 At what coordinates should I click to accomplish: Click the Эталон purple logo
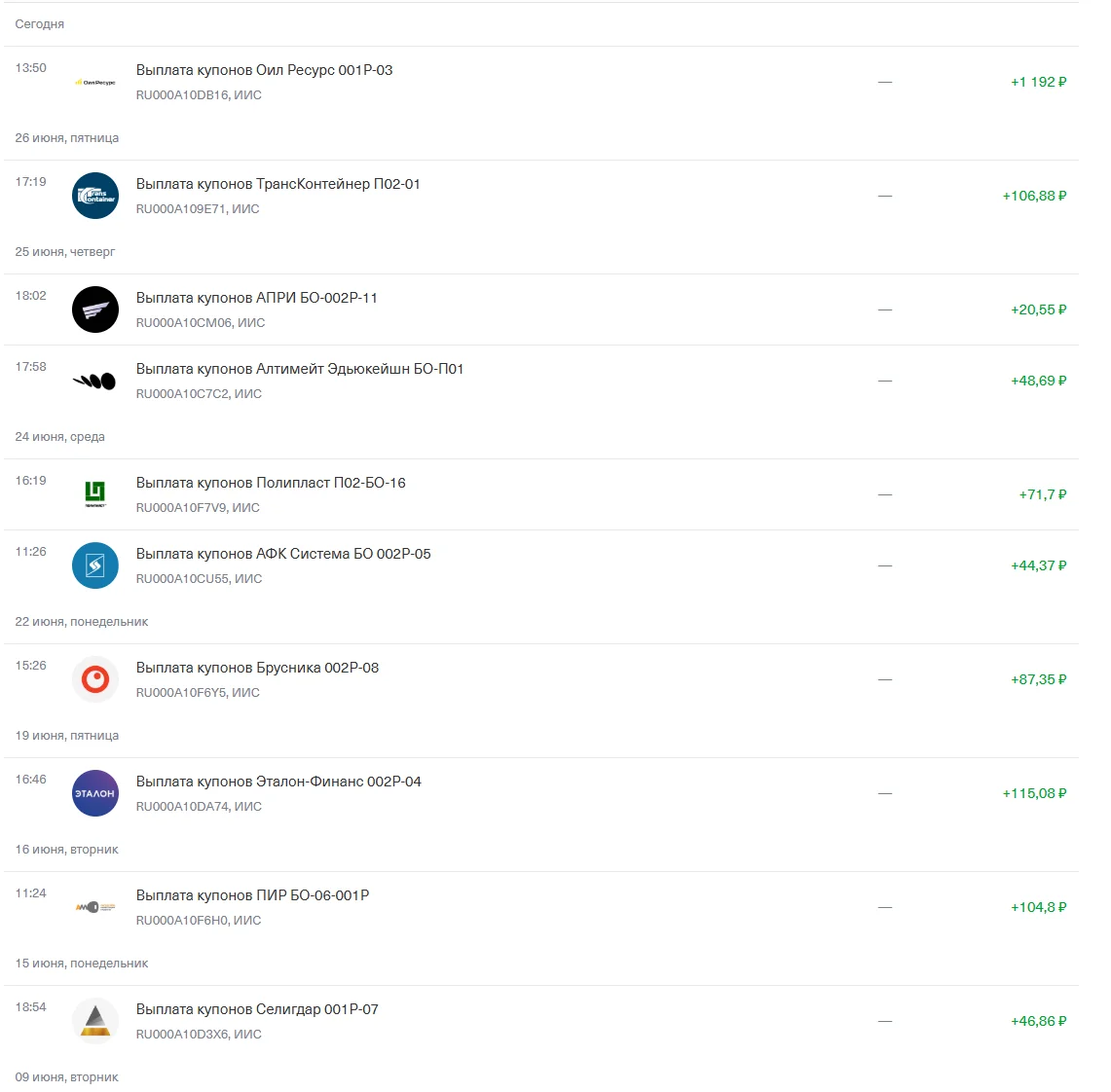pyautogui.click(x=95, y=793)
